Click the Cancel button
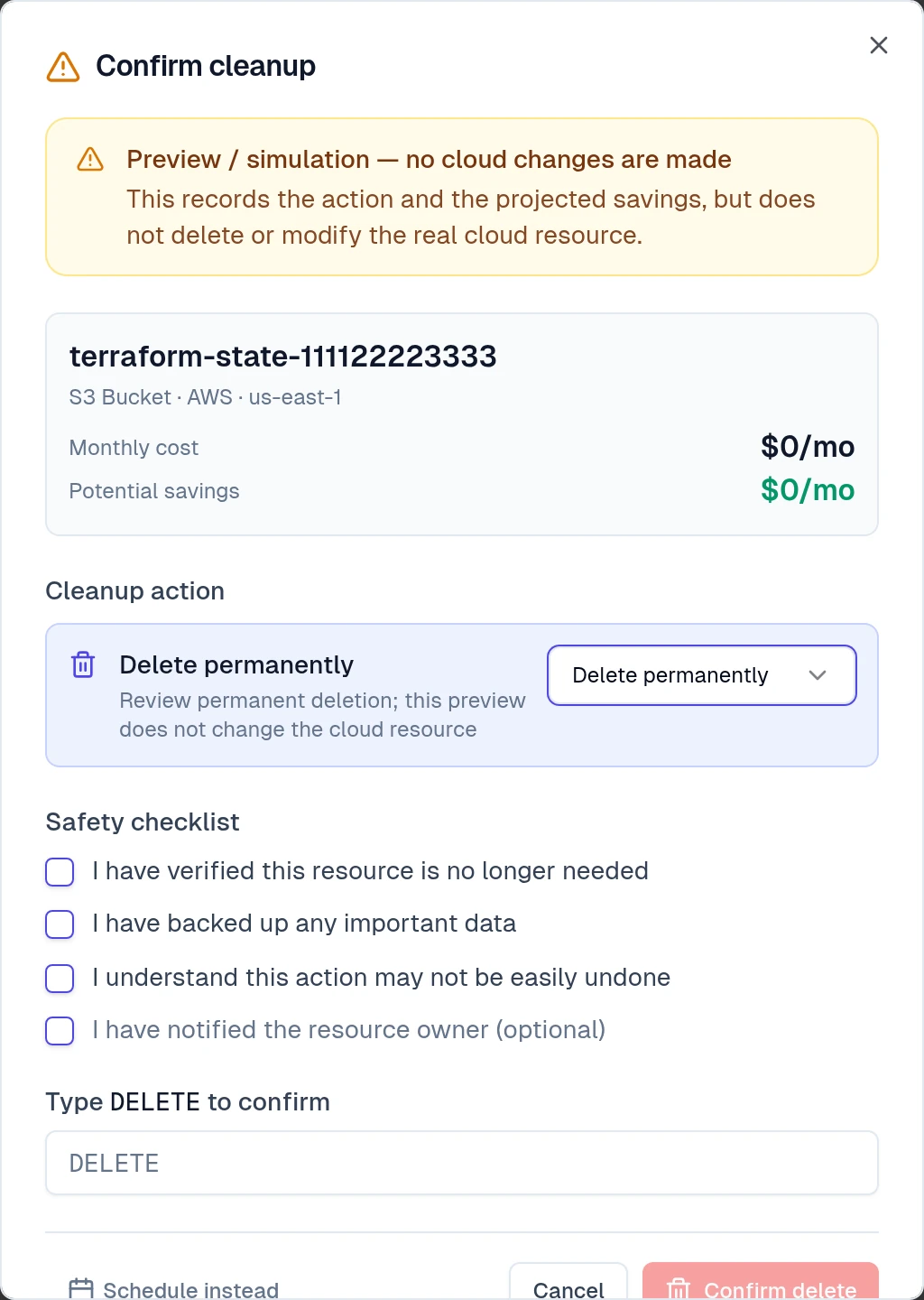924x1300 pixels. pos(568,1282)
